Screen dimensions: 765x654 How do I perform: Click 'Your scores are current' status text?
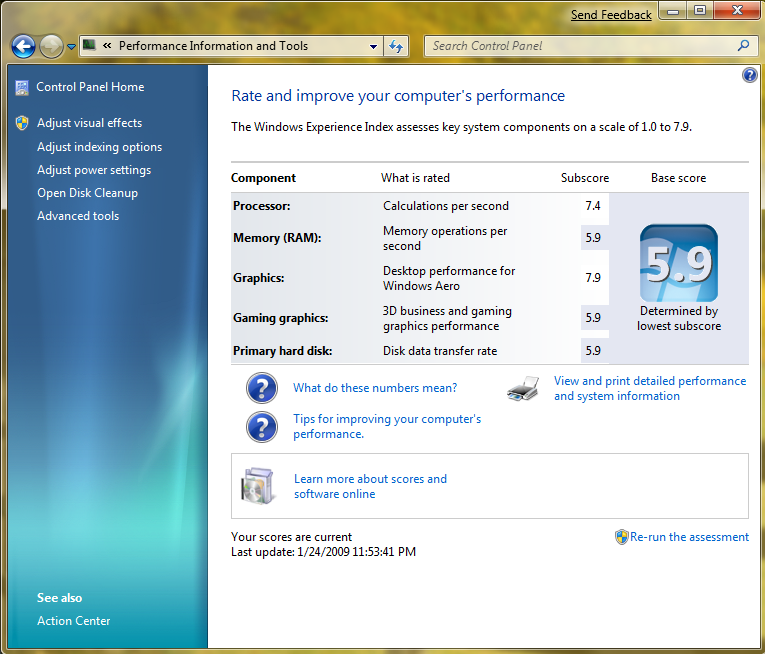[x=291, y=537]
